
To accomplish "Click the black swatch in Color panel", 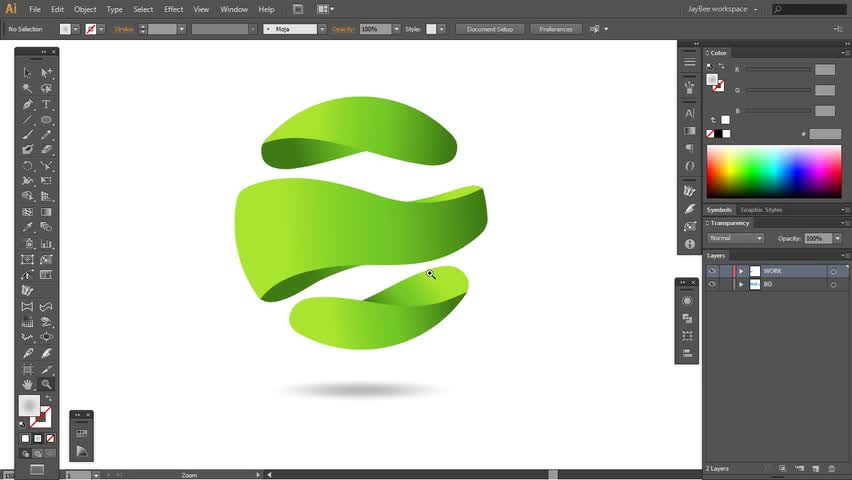I will coord(718,134).
